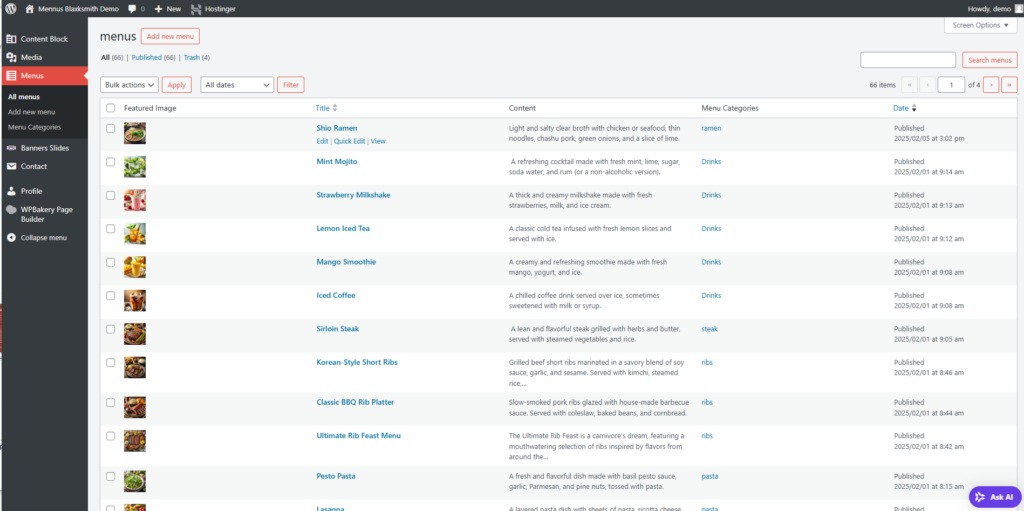Click the WordPress logo icon

(10, 8)
